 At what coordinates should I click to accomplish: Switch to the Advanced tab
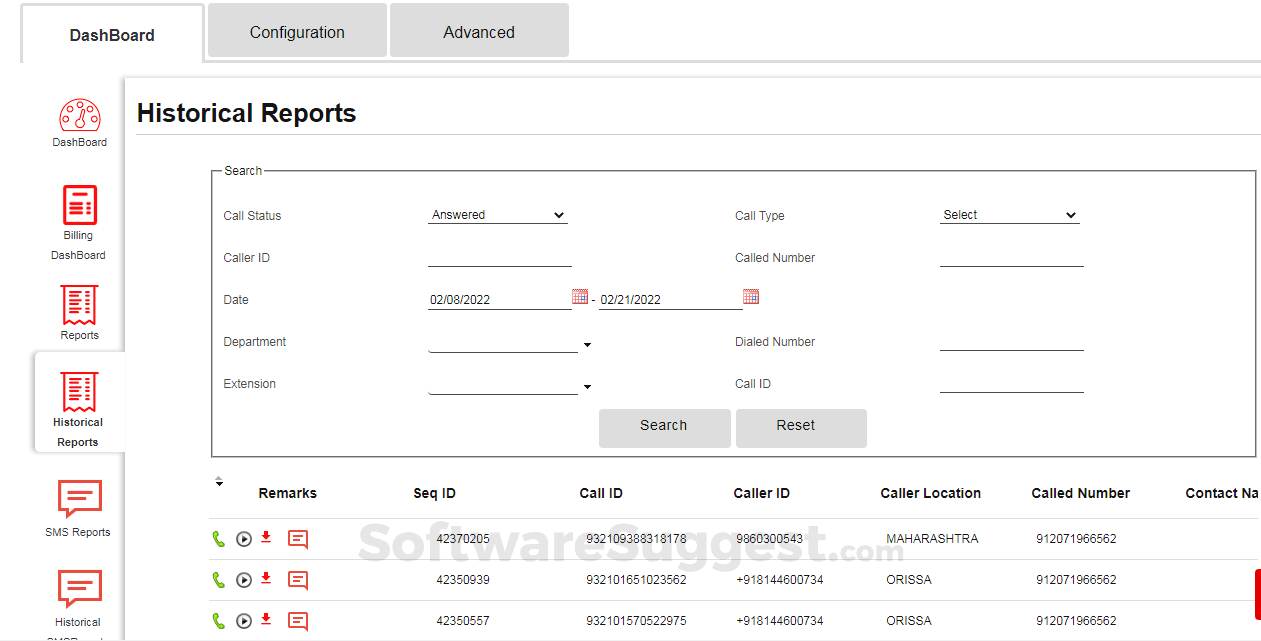click(479, 32)
